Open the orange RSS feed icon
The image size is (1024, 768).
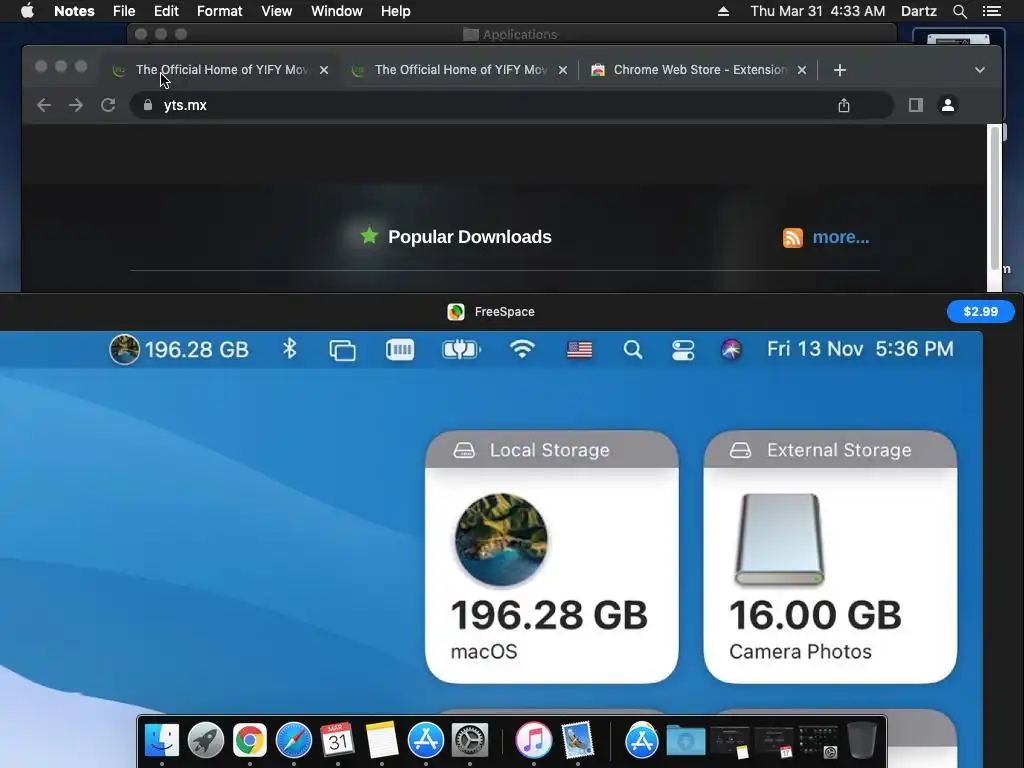click(x=793, y=238)
